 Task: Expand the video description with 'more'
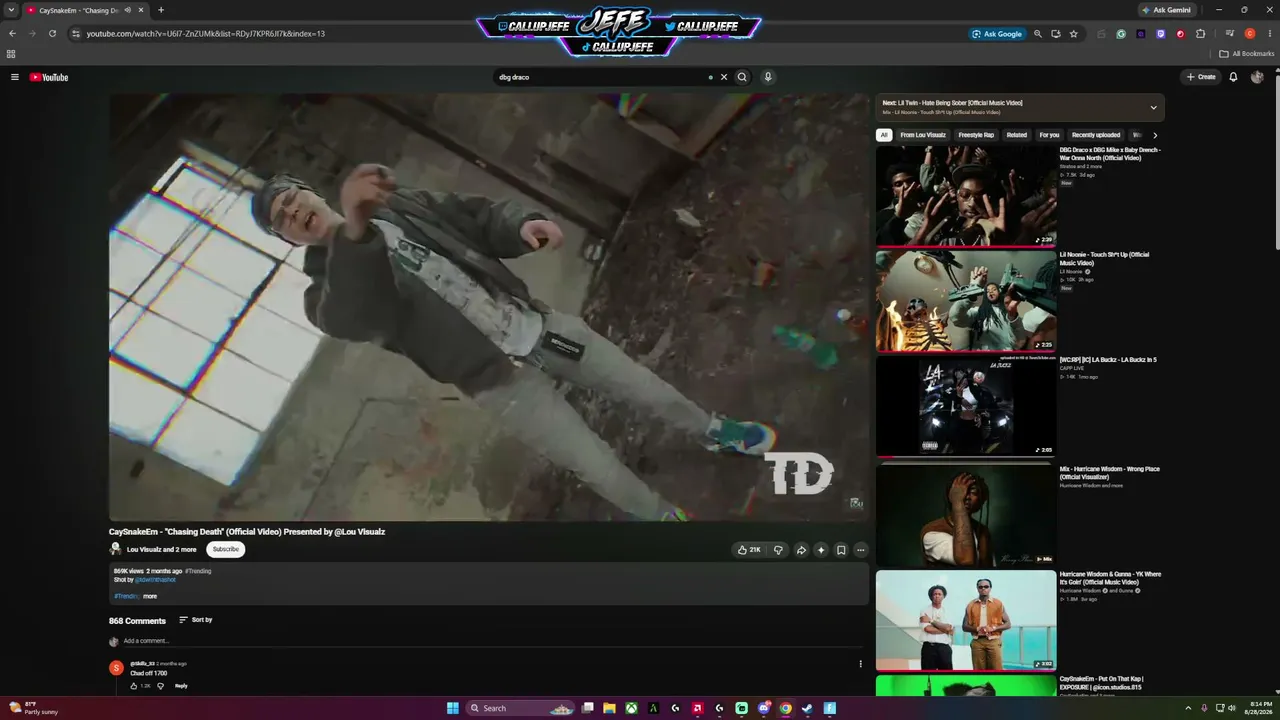coord(150,596)
